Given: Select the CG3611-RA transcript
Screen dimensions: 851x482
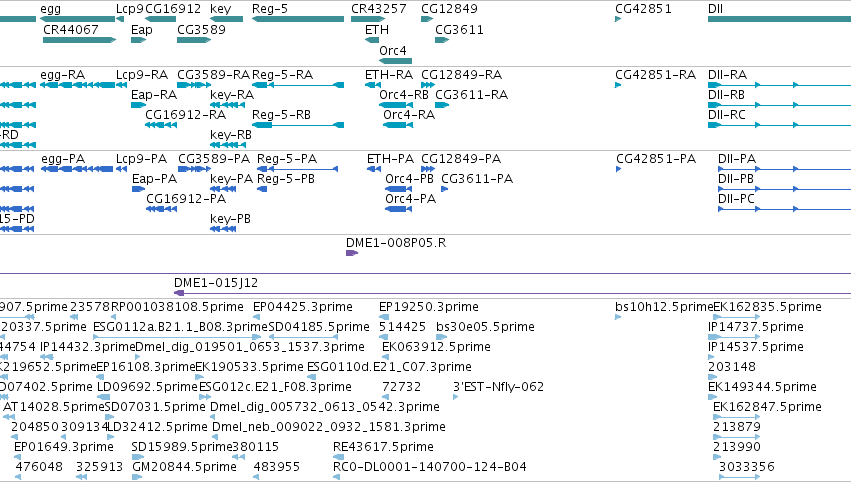Looking at the screenshot, I should [442, 105].
